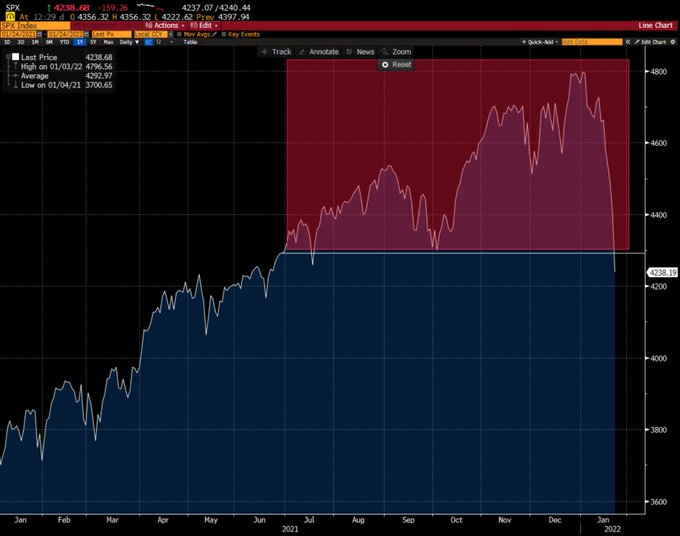Click the start date 01/24/2021 field

click(19, 34)
